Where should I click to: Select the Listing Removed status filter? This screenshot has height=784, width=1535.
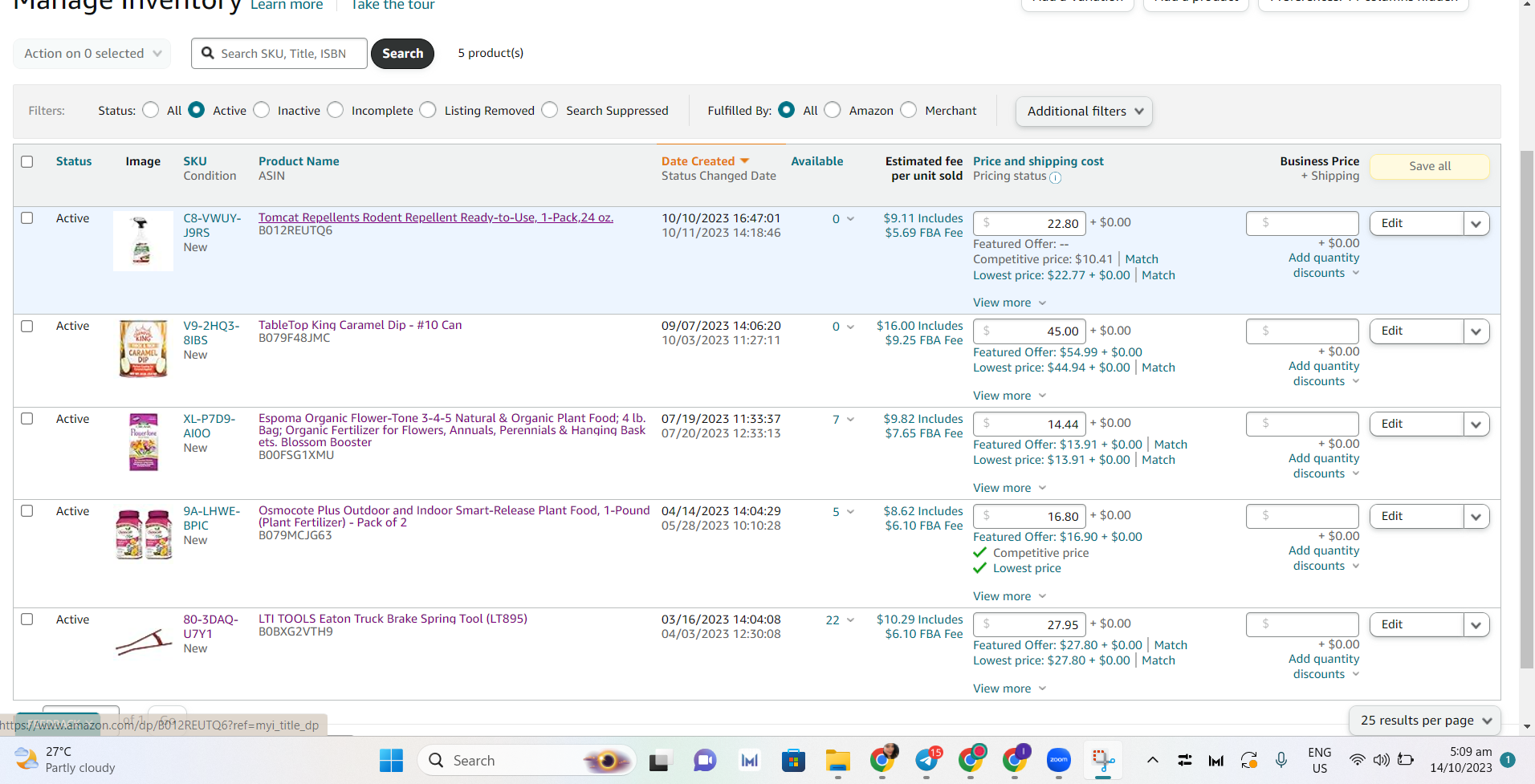click(x=429, y=110)
